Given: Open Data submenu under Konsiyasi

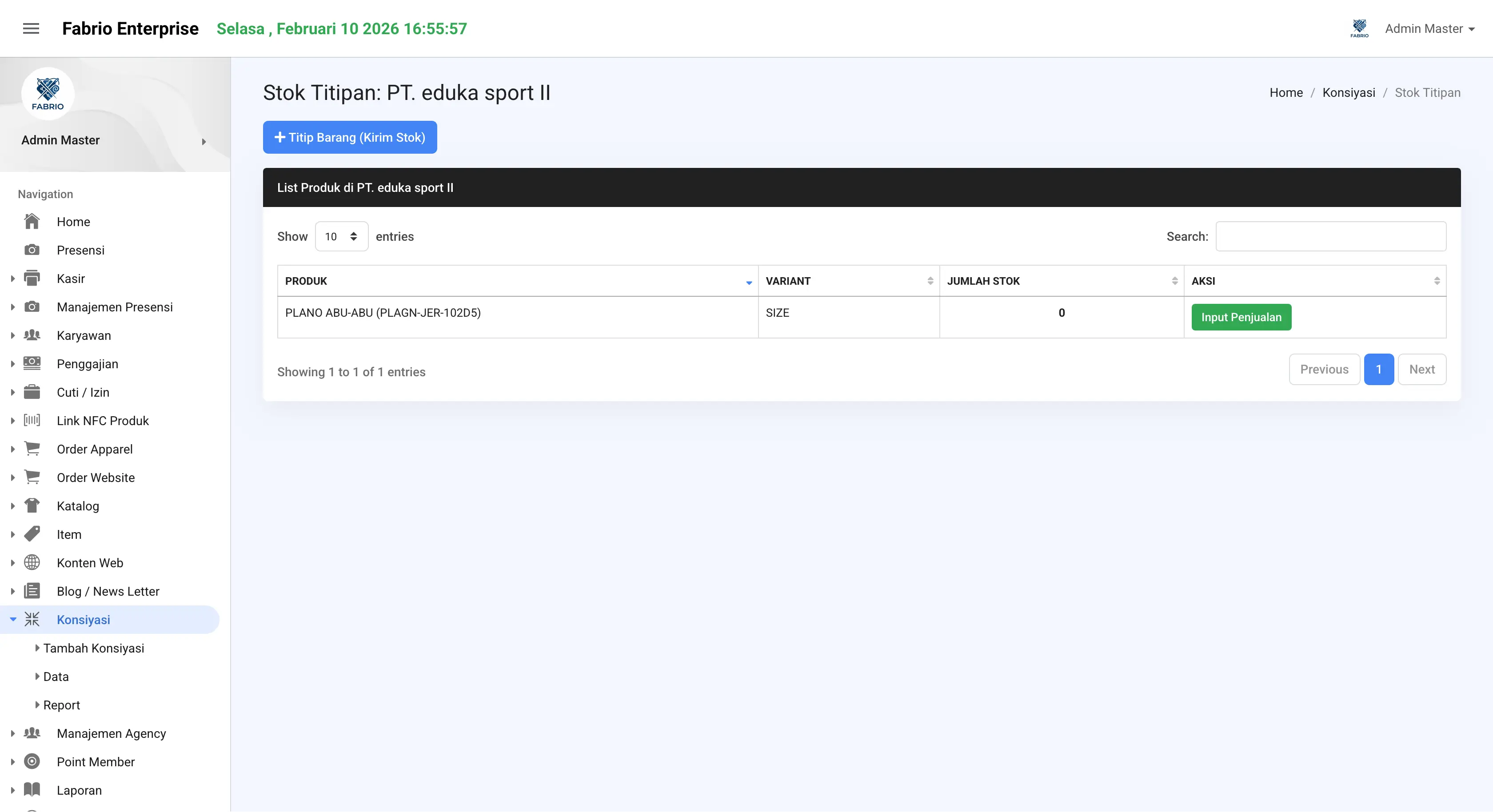Looking at the screenshot, I should (x=56, y=677).
